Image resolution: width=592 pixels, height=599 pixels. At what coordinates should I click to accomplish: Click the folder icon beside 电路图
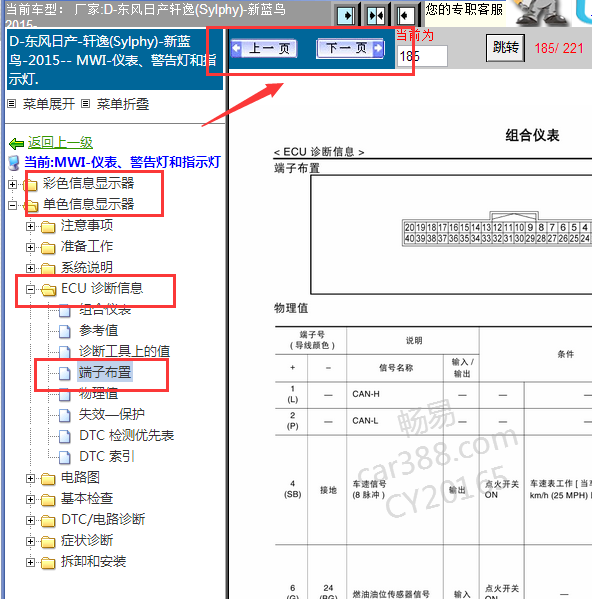(48, 479)
